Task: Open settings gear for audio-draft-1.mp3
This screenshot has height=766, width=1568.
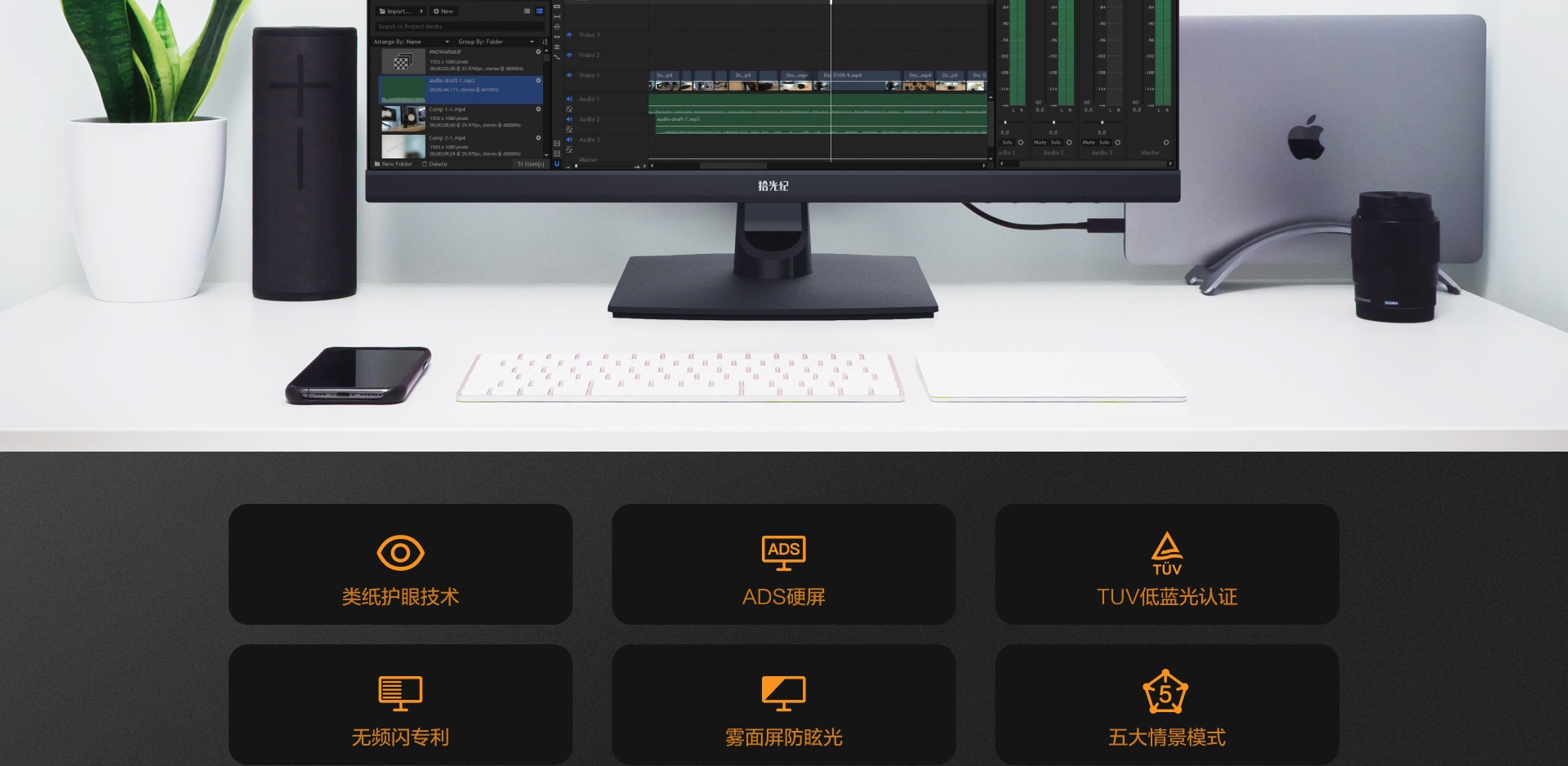Action: (538, 81)
